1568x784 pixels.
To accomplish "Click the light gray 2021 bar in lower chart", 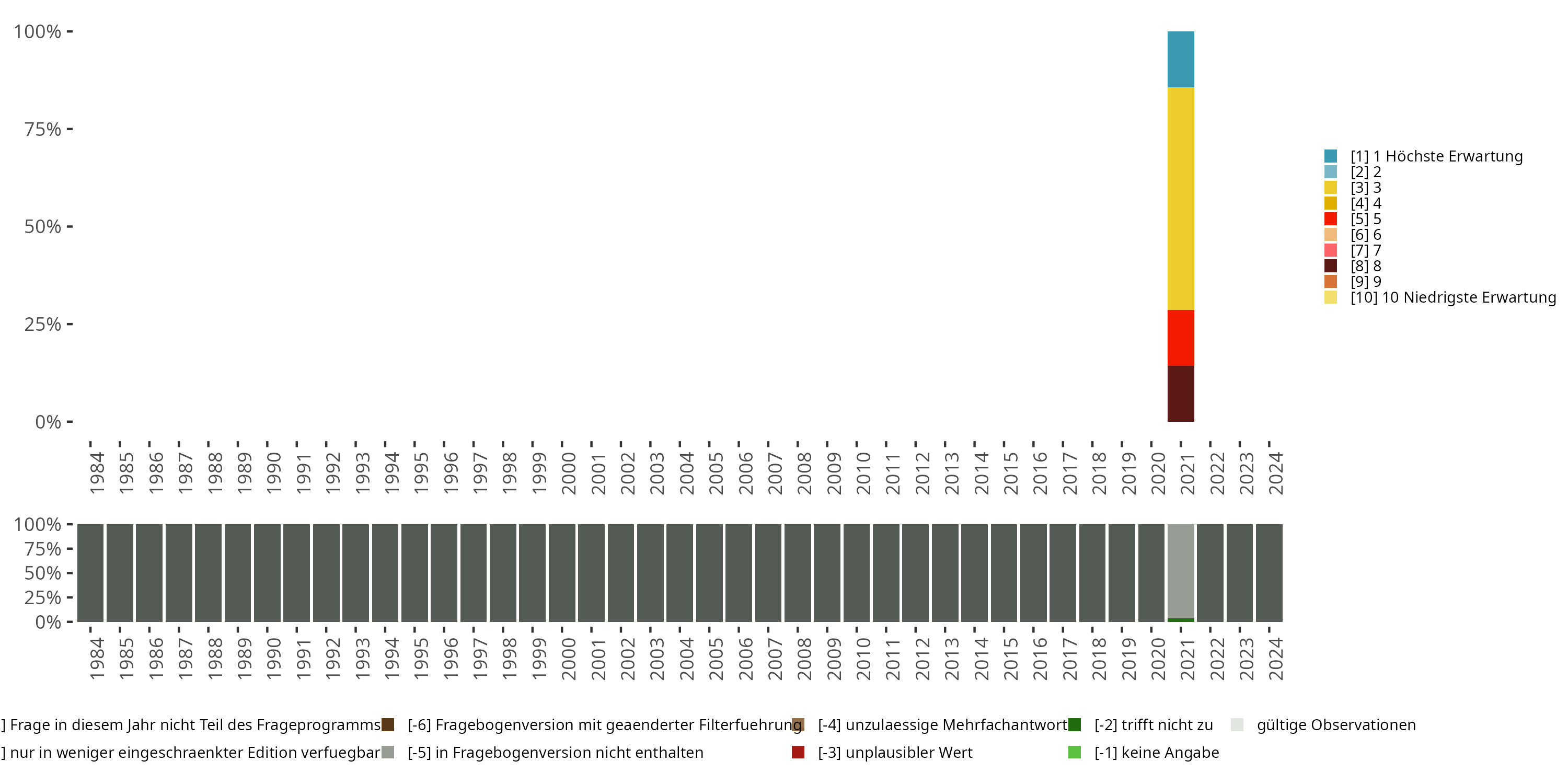I will [1180, 571].
